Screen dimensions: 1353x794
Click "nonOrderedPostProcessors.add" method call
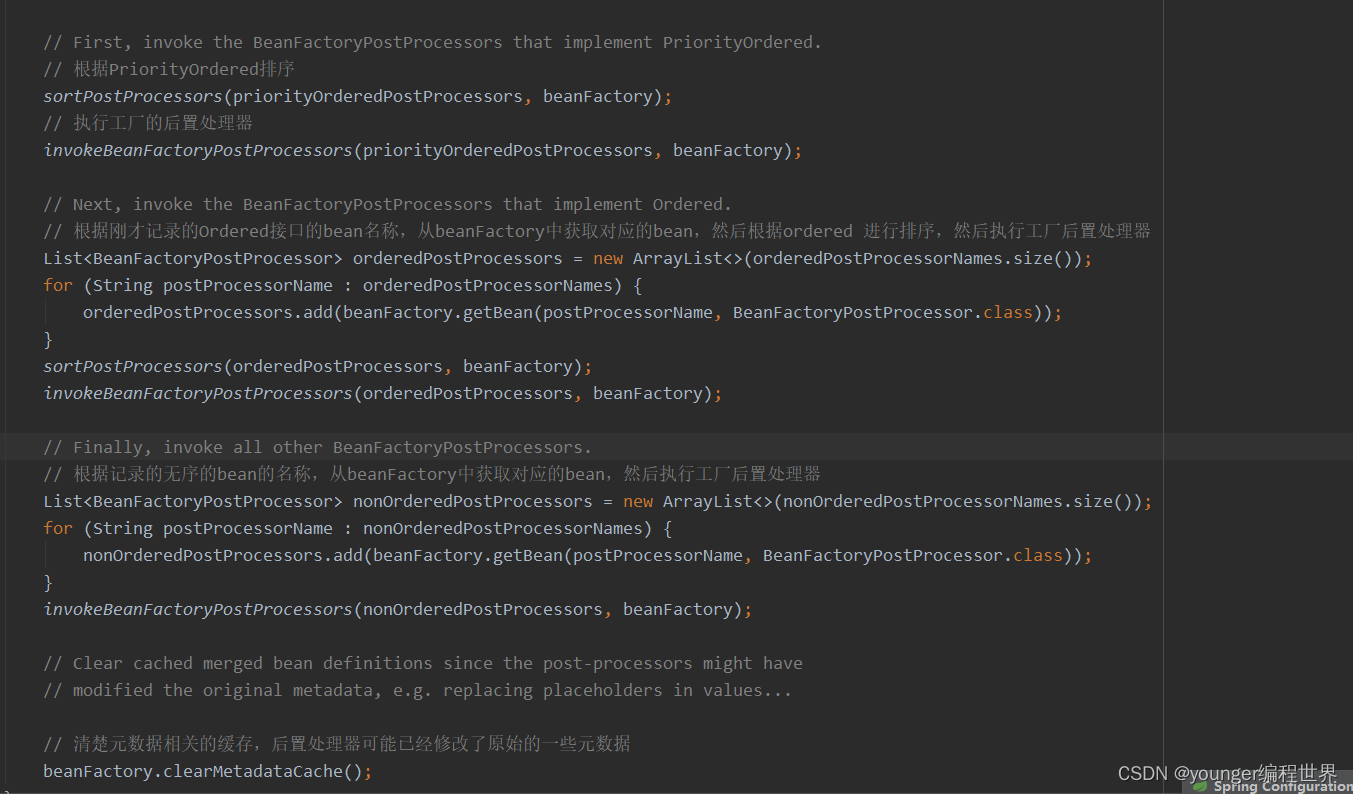point(222,555)
